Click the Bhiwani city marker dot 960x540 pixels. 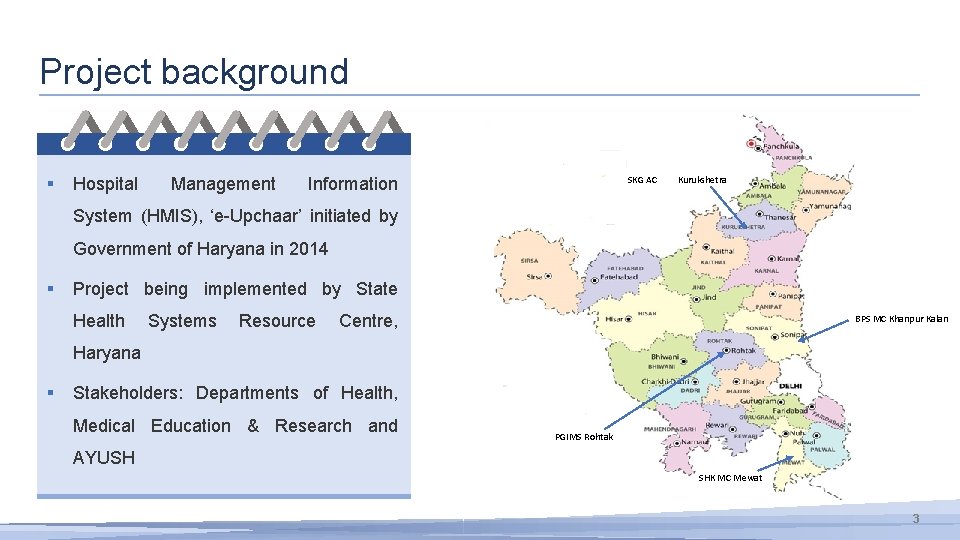click(684, 361)
